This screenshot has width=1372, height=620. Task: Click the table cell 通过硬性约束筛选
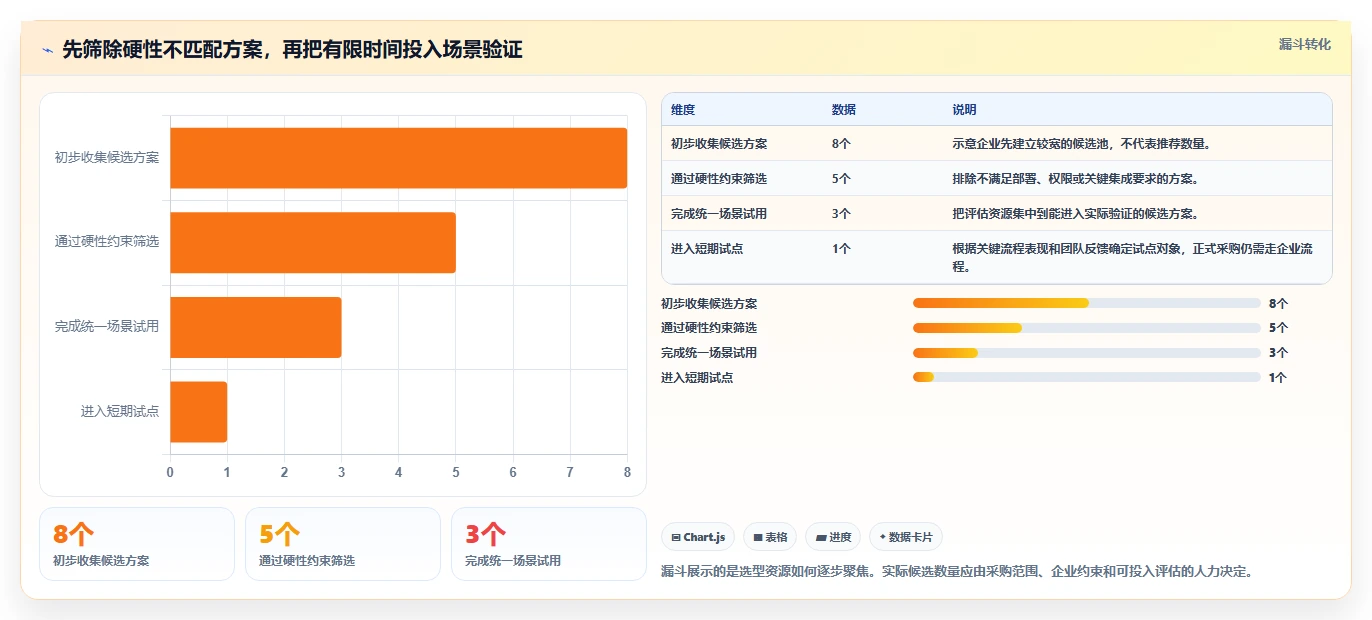pos(719,179)
